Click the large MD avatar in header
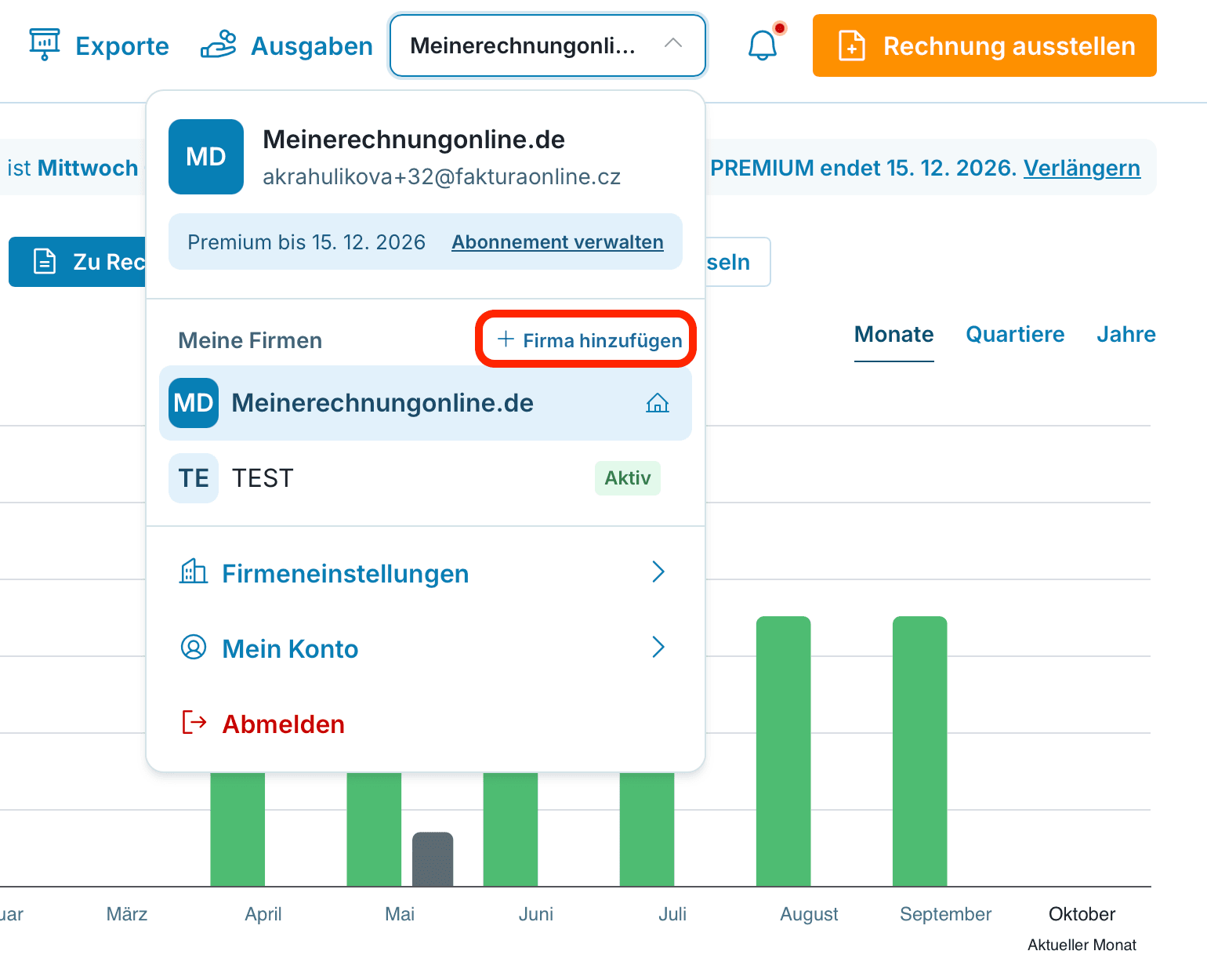 point(206,157)
